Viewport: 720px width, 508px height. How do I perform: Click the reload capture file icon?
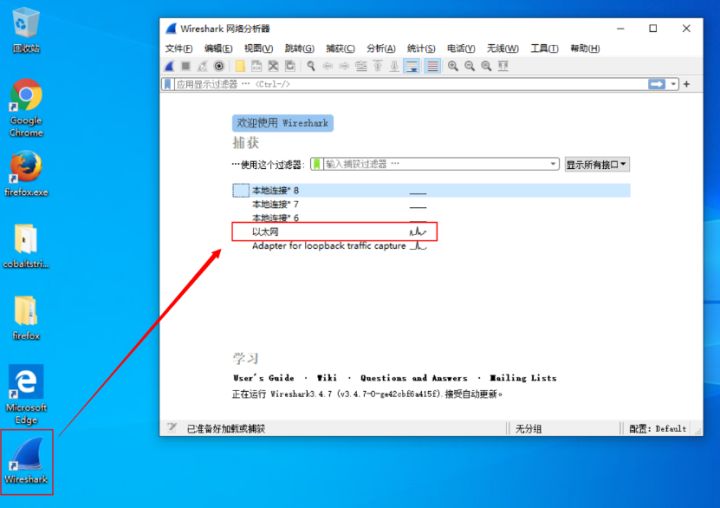(x=290, y=66)
